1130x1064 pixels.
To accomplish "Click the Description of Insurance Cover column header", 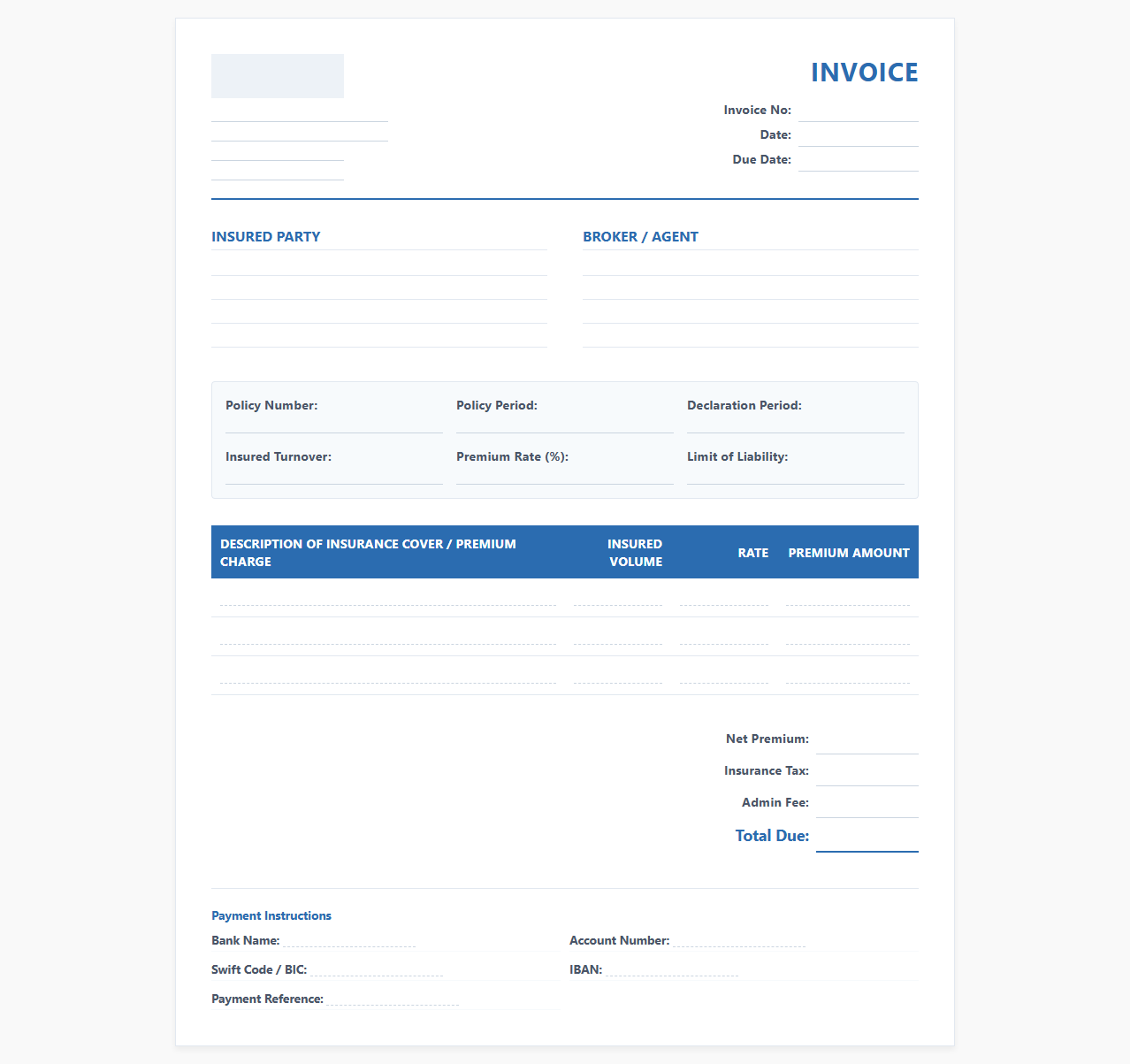I will (388, 553).
